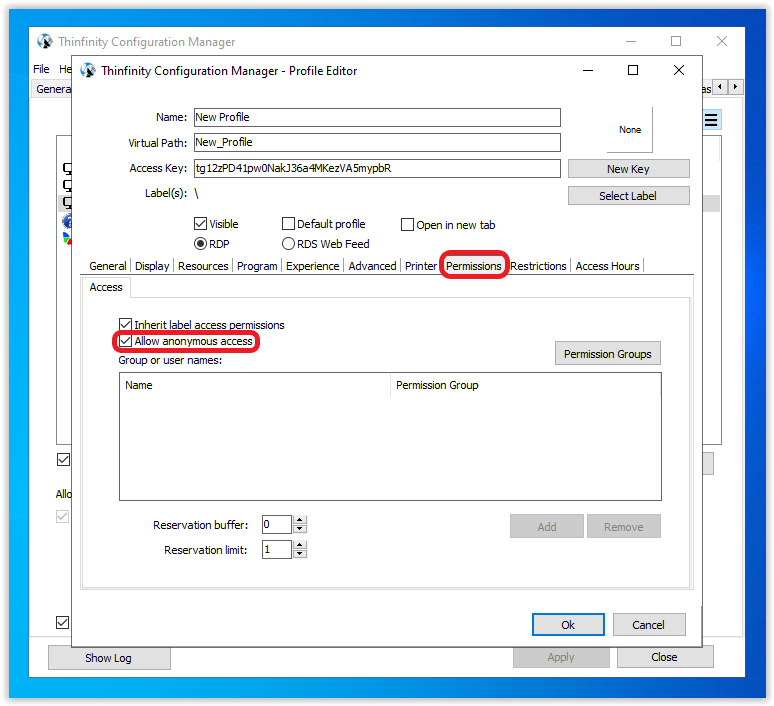774x706 pixels.
Task: Click the Profile Editor globe title icon
Action: coord(88,71)
